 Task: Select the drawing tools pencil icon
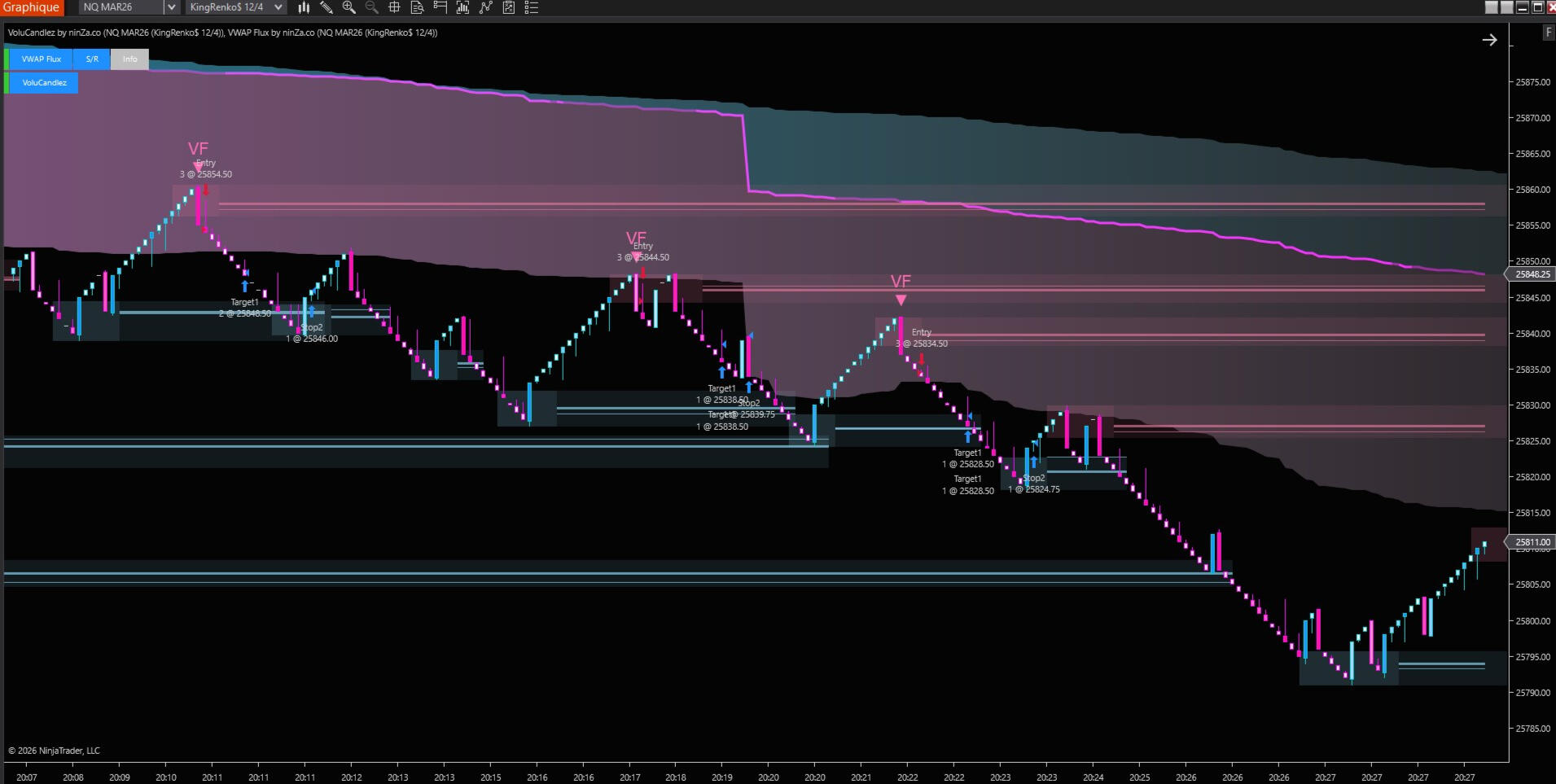pos(326,7)
